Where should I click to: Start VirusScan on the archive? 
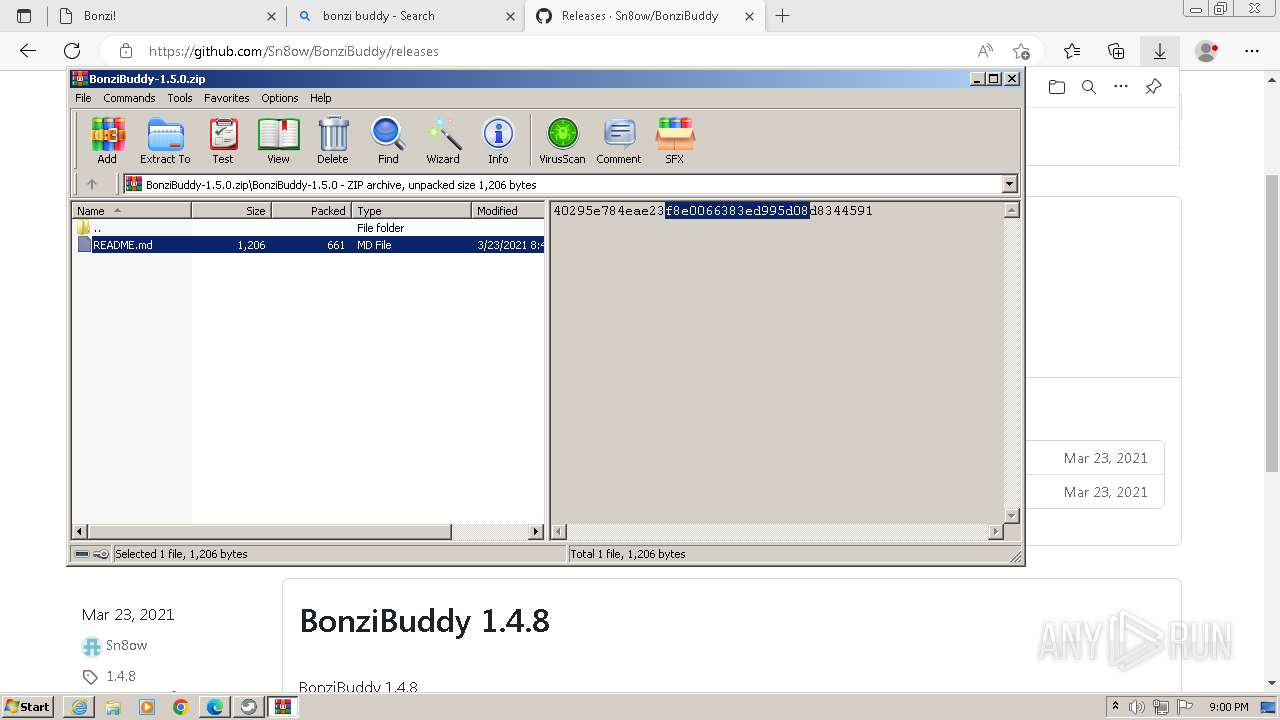coord(562,140)
